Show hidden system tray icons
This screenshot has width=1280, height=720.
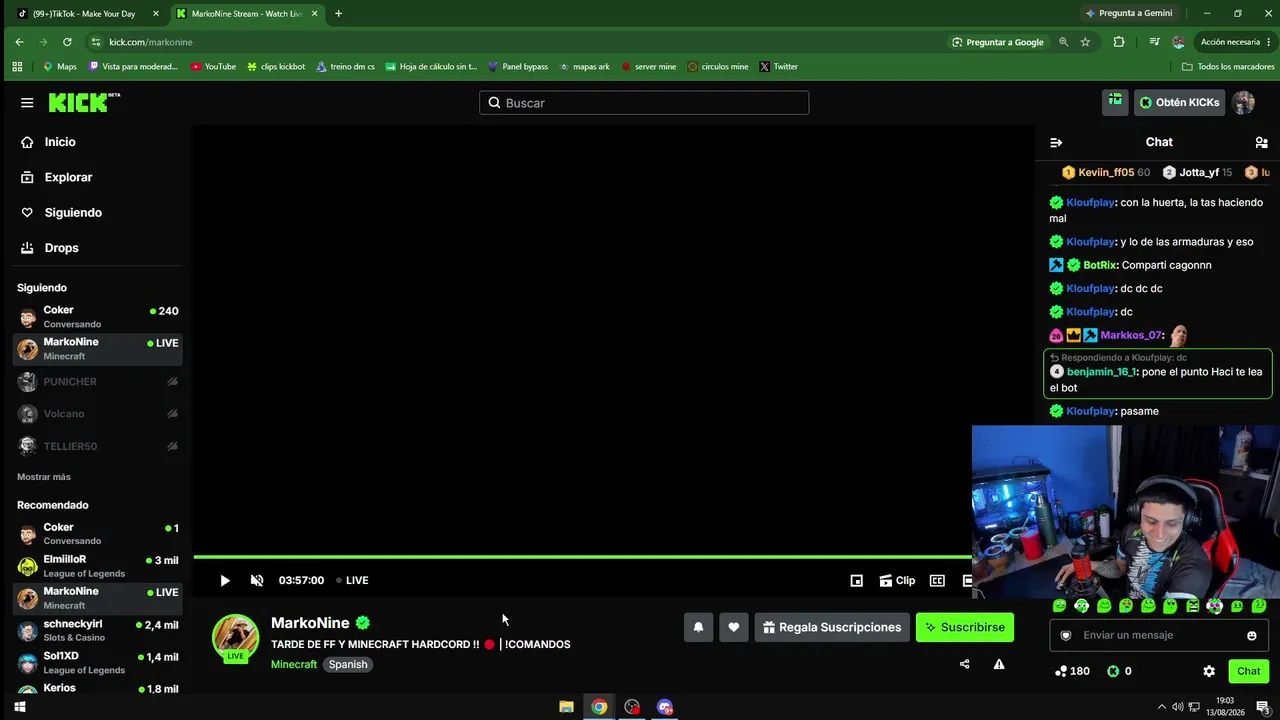[1161, 707]
